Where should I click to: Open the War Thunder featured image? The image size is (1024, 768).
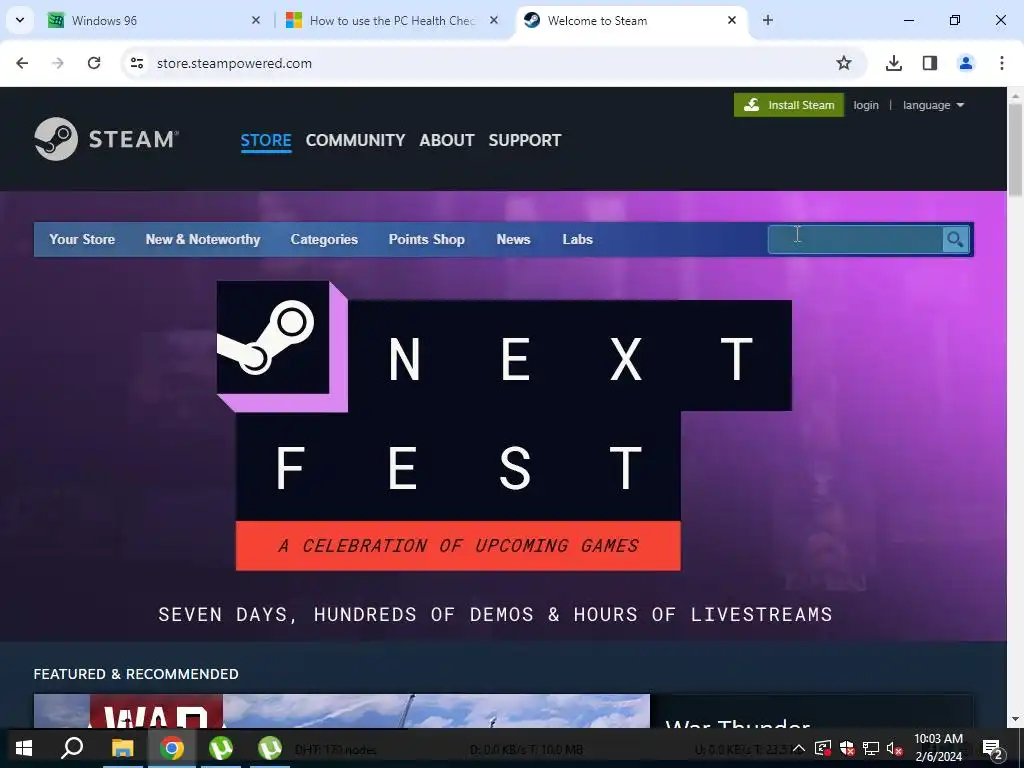(x=342, y=711)
